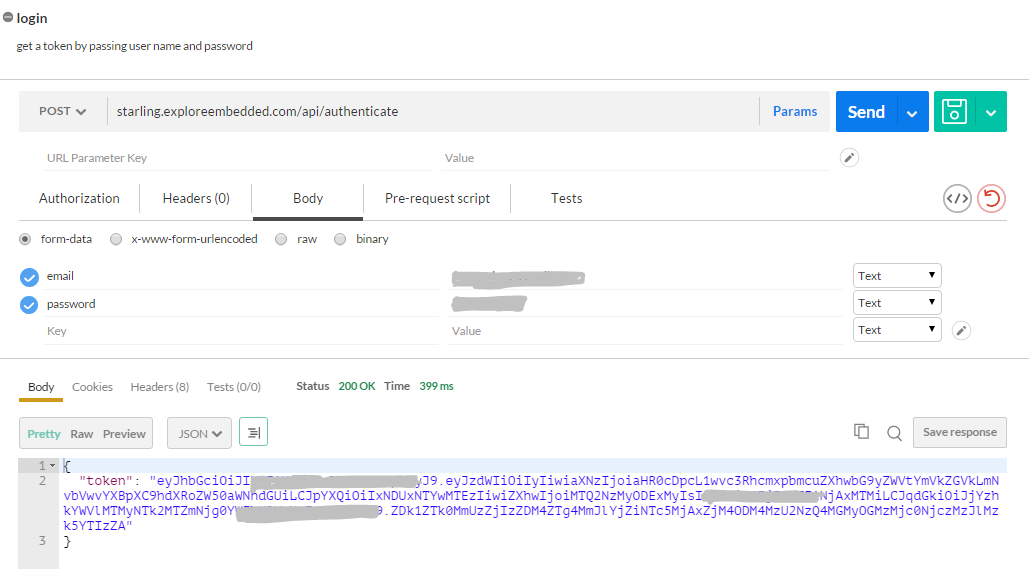Collapse the JSON object fold arrow
The height and width of the screenshot is (569, 1029).
click(52, 466)
